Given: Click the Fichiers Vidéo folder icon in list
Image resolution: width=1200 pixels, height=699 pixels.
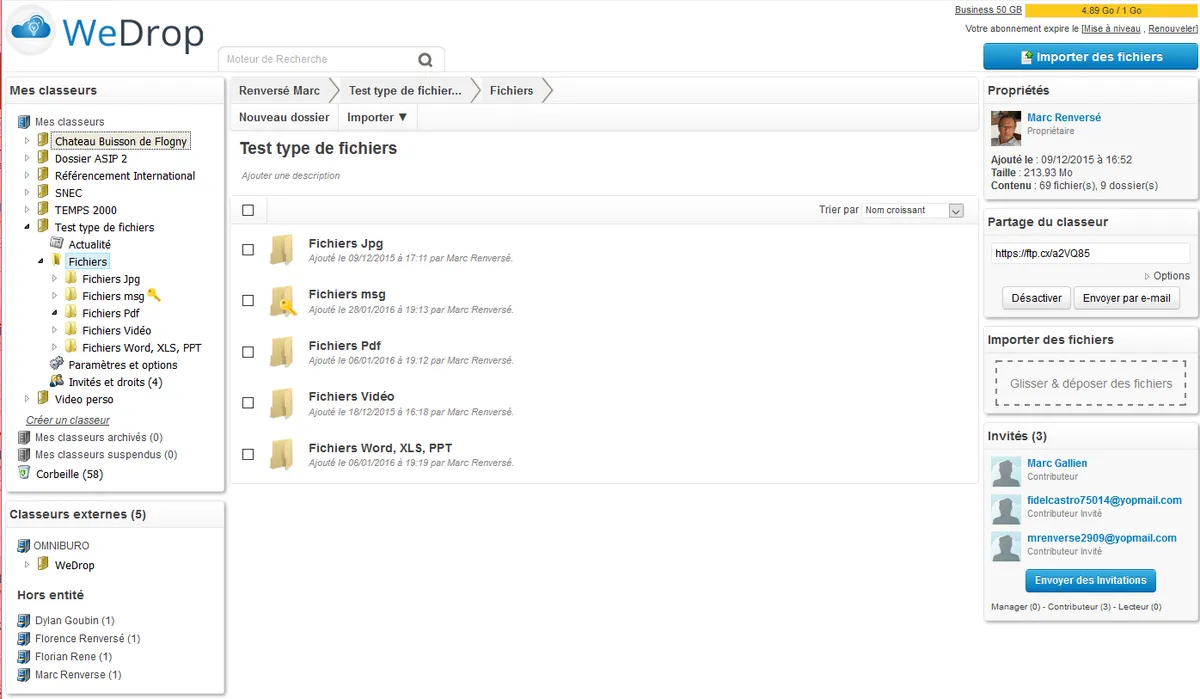Looking at the screenshot, I should [282, 403].
